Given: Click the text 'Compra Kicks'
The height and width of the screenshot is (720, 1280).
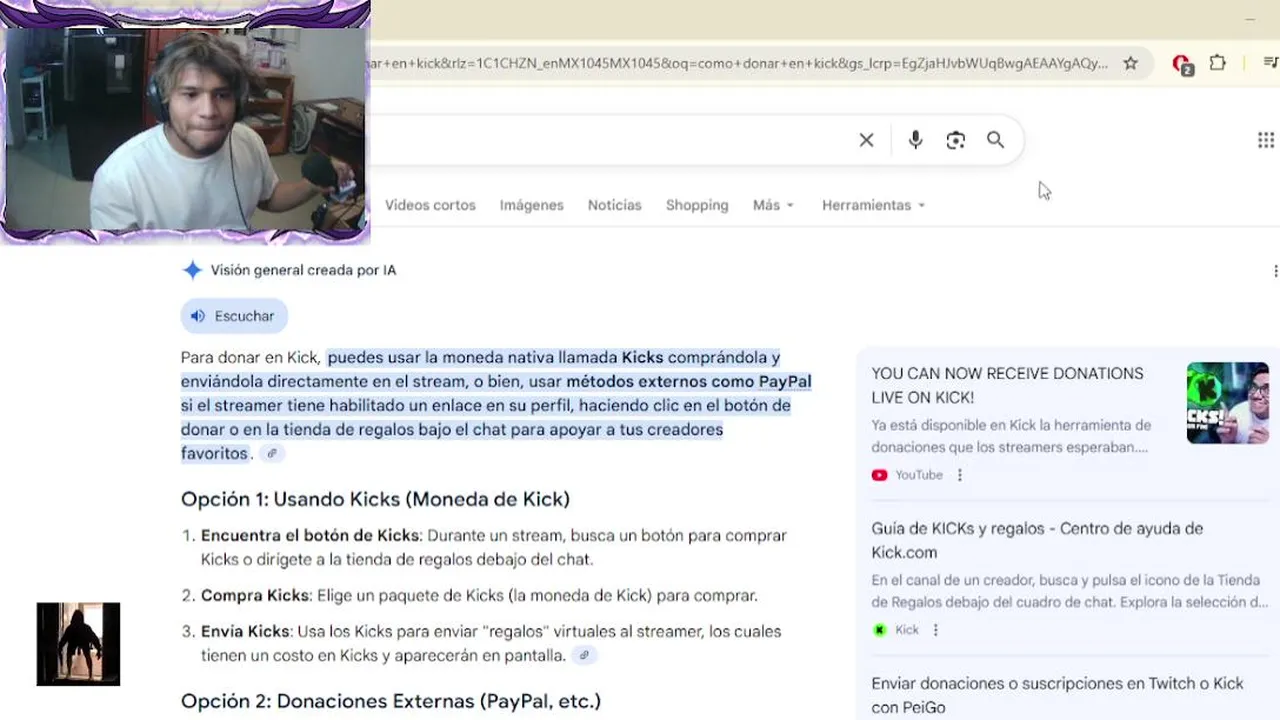Looking at the screenshot, I should (255, 595).
